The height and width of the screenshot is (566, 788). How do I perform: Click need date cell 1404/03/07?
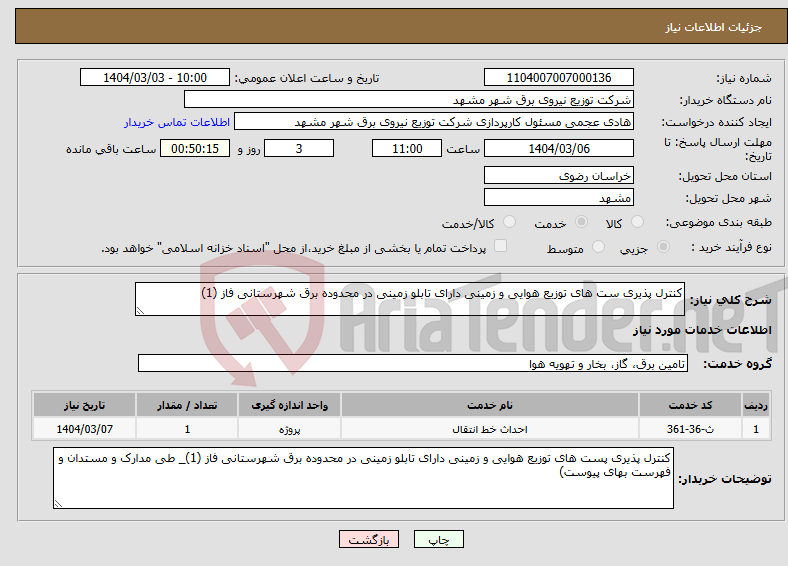(84, 429)
